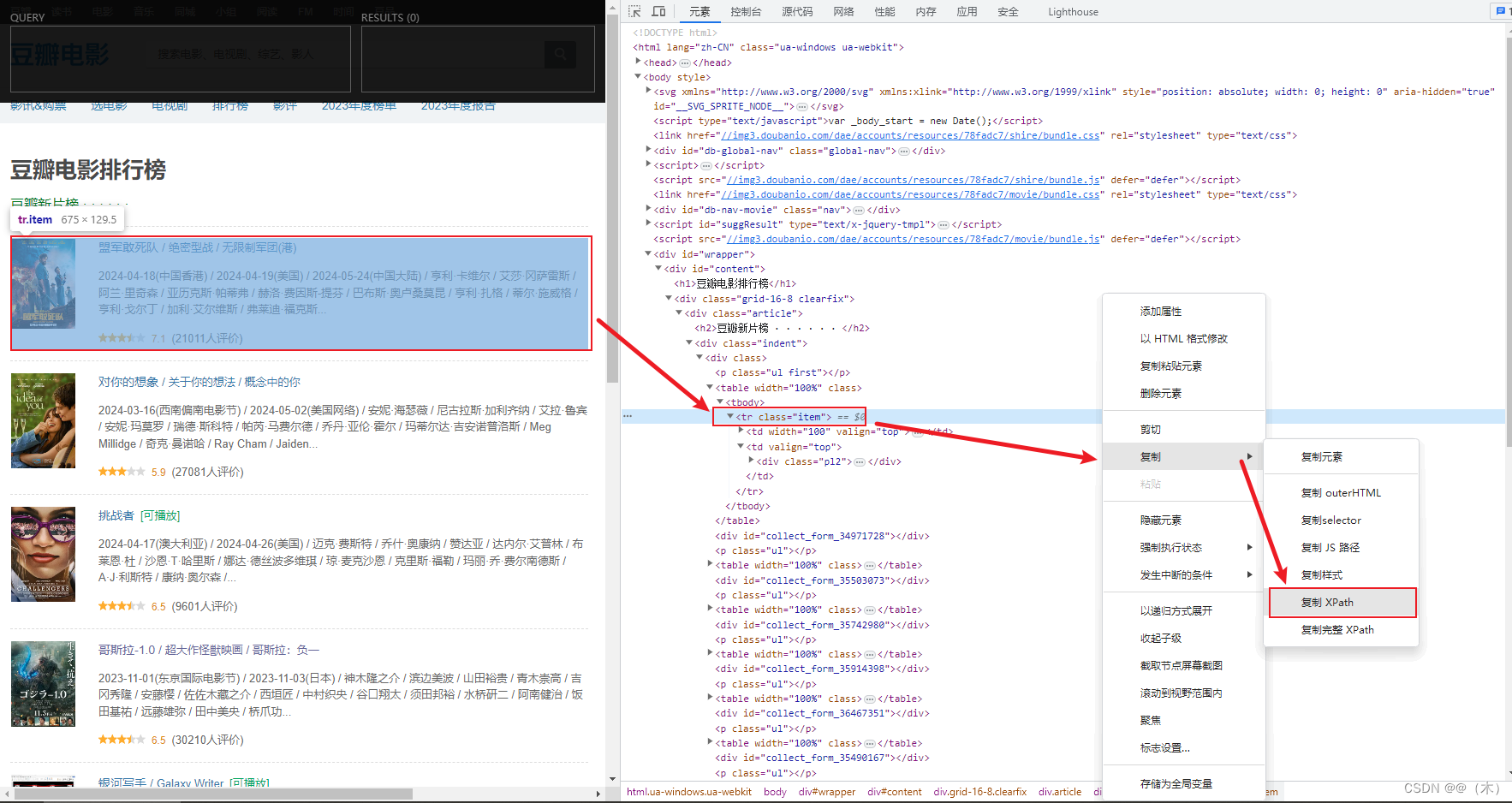Click the div#wrapper breadcrumb

827,792
